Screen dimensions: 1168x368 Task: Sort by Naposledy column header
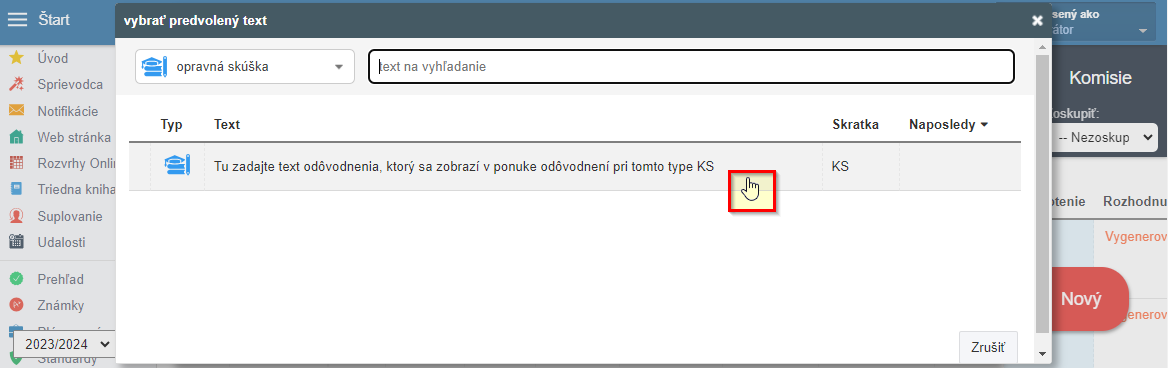pyautogui.click(x=948, y=124)
